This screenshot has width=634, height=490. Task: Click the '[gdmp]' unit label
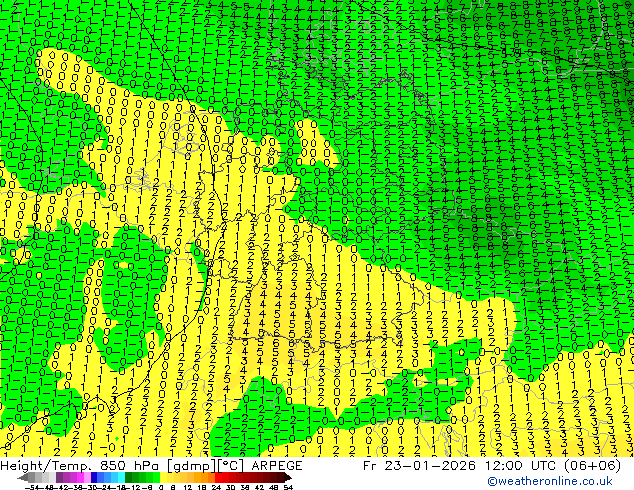point(192,466)
